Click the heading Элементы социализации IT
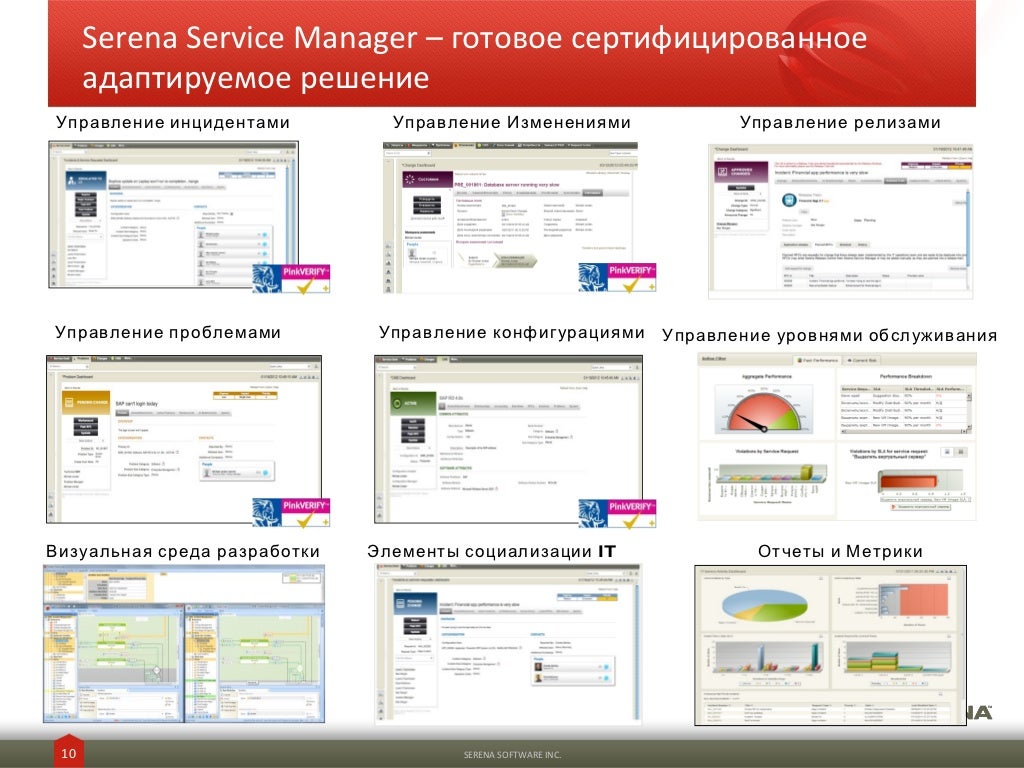The image size is (1024, 768). click(491, 551)
